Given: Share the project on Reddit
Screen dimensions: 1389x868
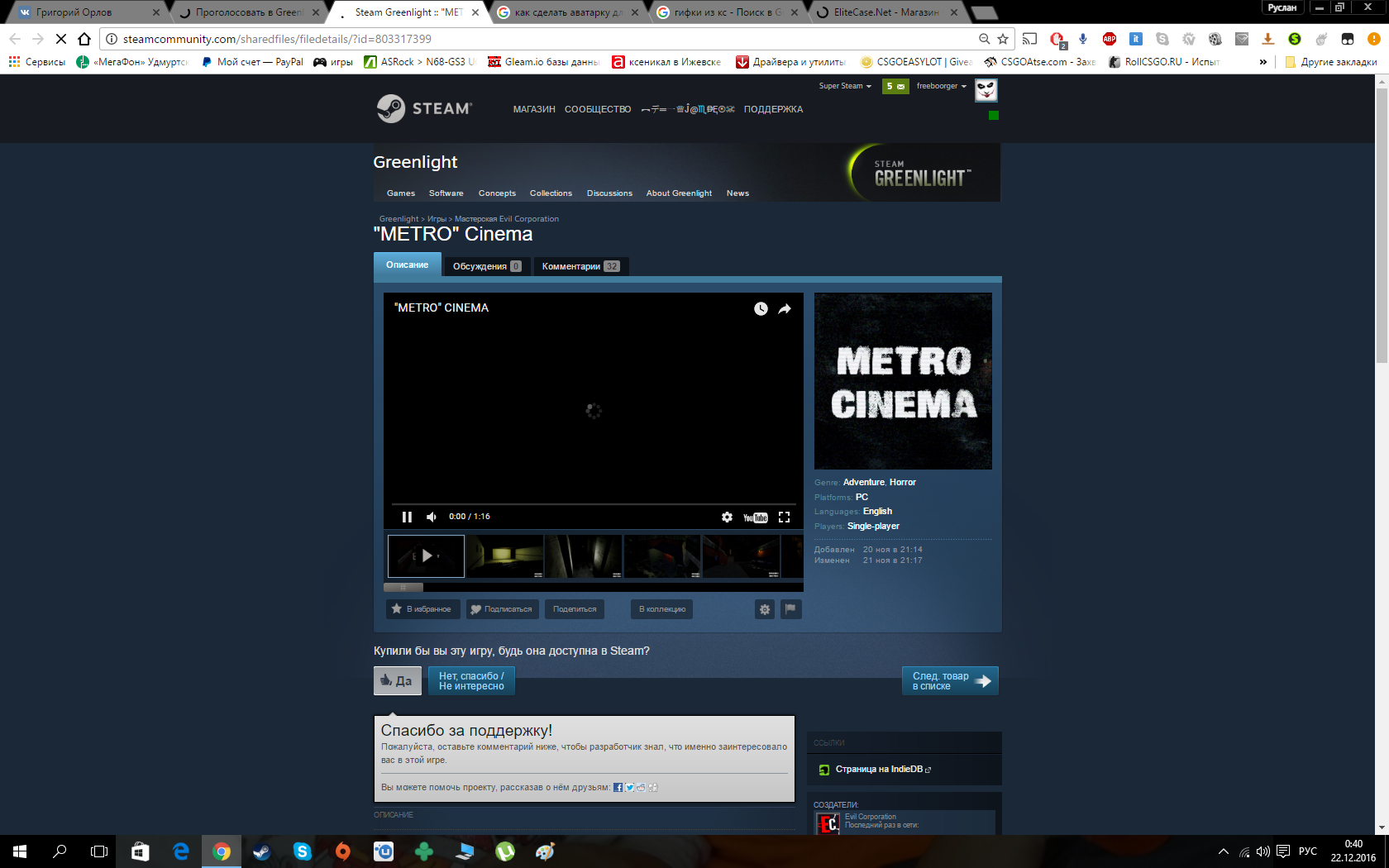Looking at the screenshot, I should (x=641, y=787).
